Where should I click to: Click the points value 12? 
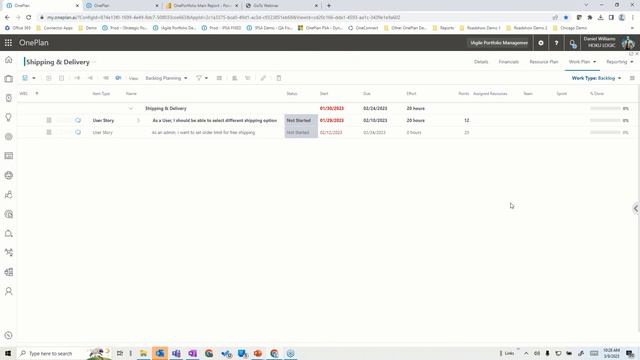[467, 120]
